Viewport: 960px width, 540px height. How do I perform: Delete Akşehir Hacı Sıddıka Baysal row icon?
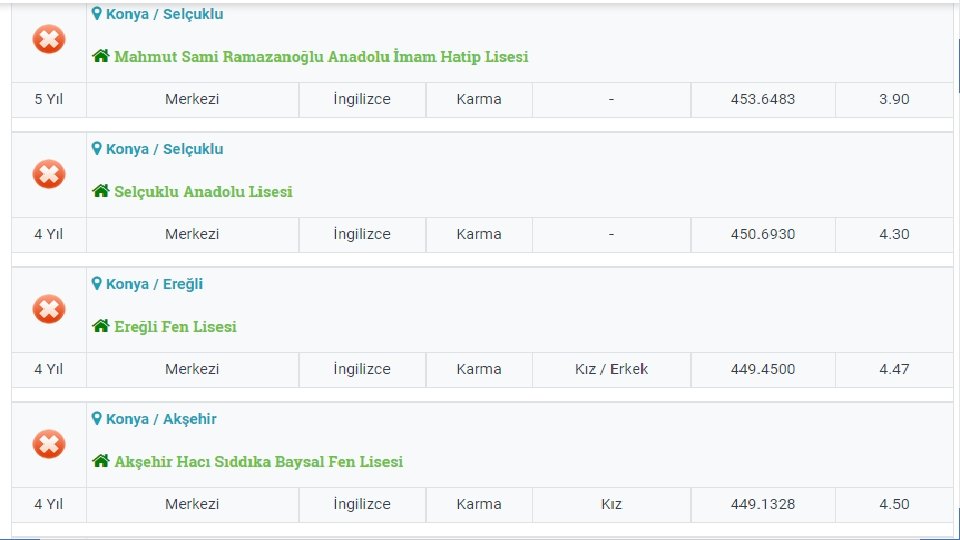(x=48, y=445)
